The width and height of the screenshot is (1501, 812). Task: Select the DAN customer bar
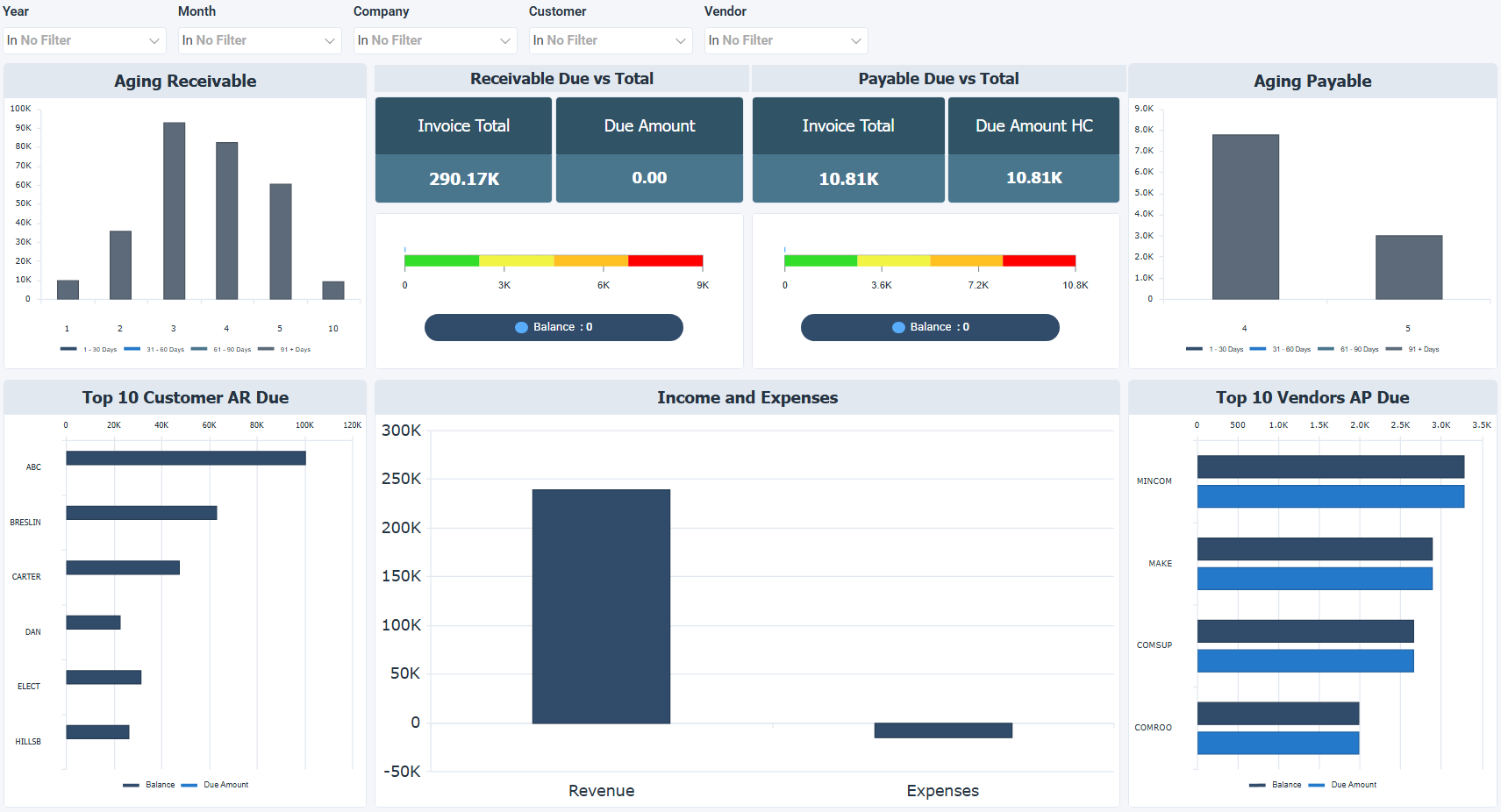click(x=93, y=623)
